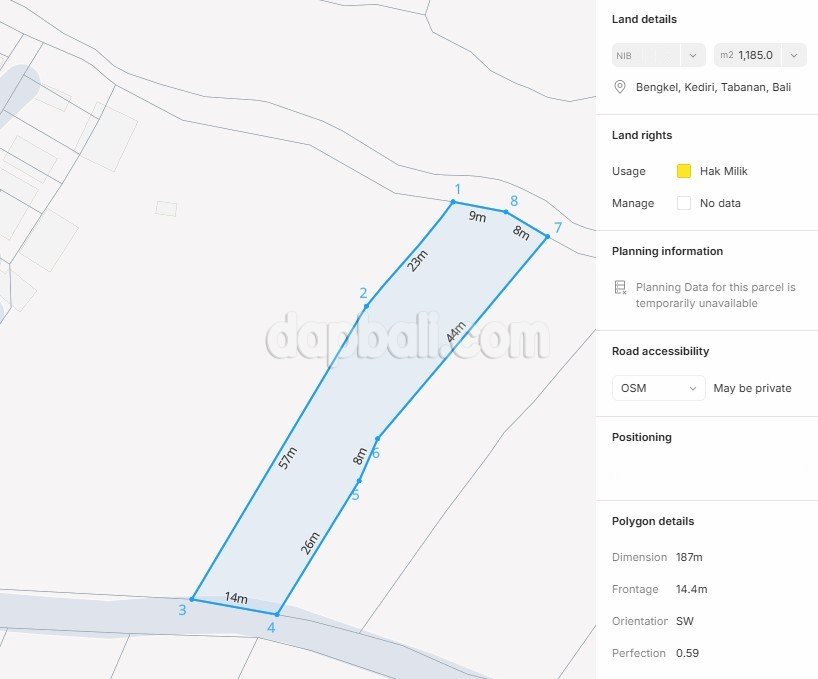Select vertex point 2 on the polygon

point(367,305)
